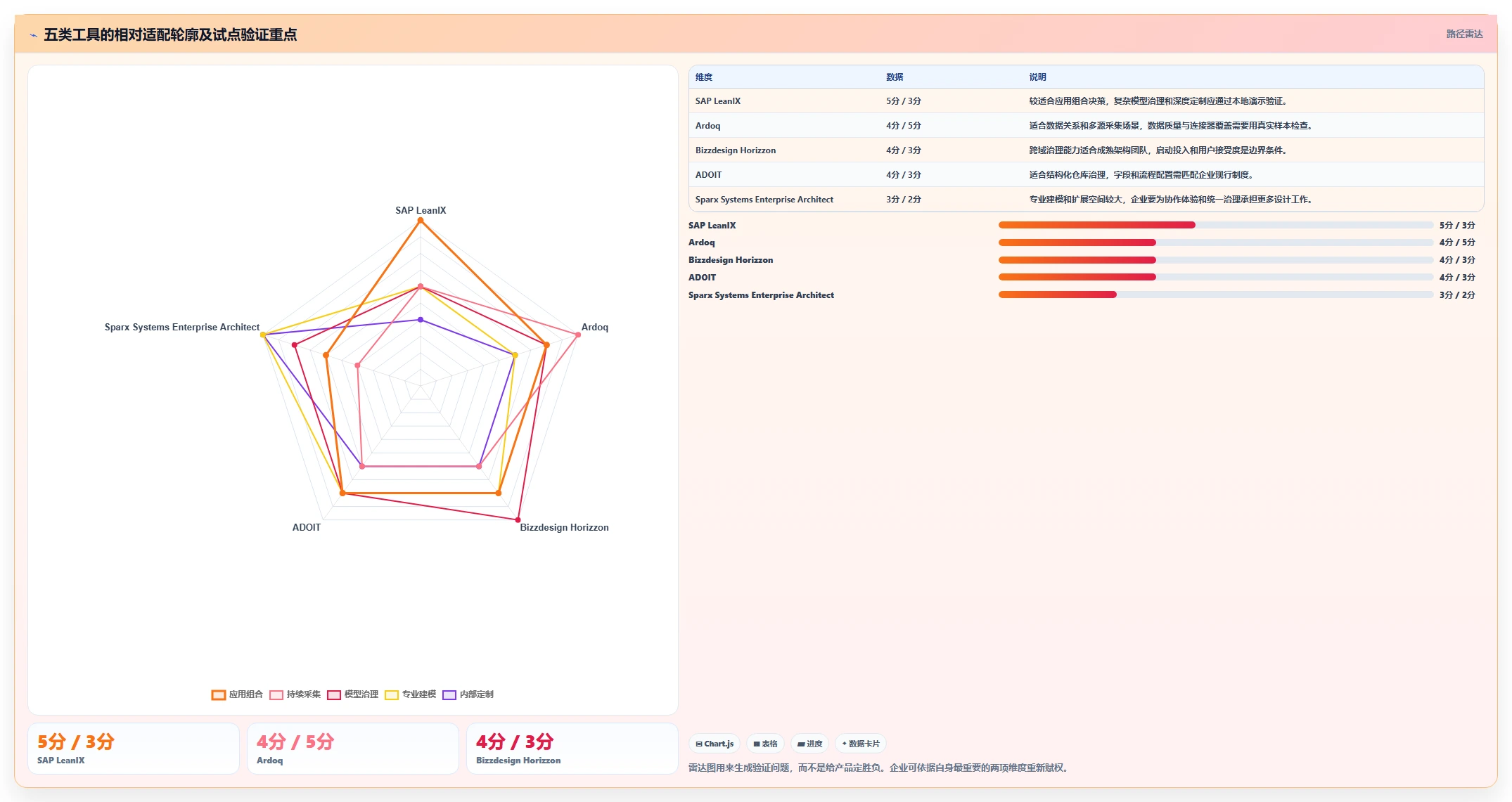
Task: Open the Bizzdesign Horizzon 4分 / 3分 card
Action: tap(572, 749)
